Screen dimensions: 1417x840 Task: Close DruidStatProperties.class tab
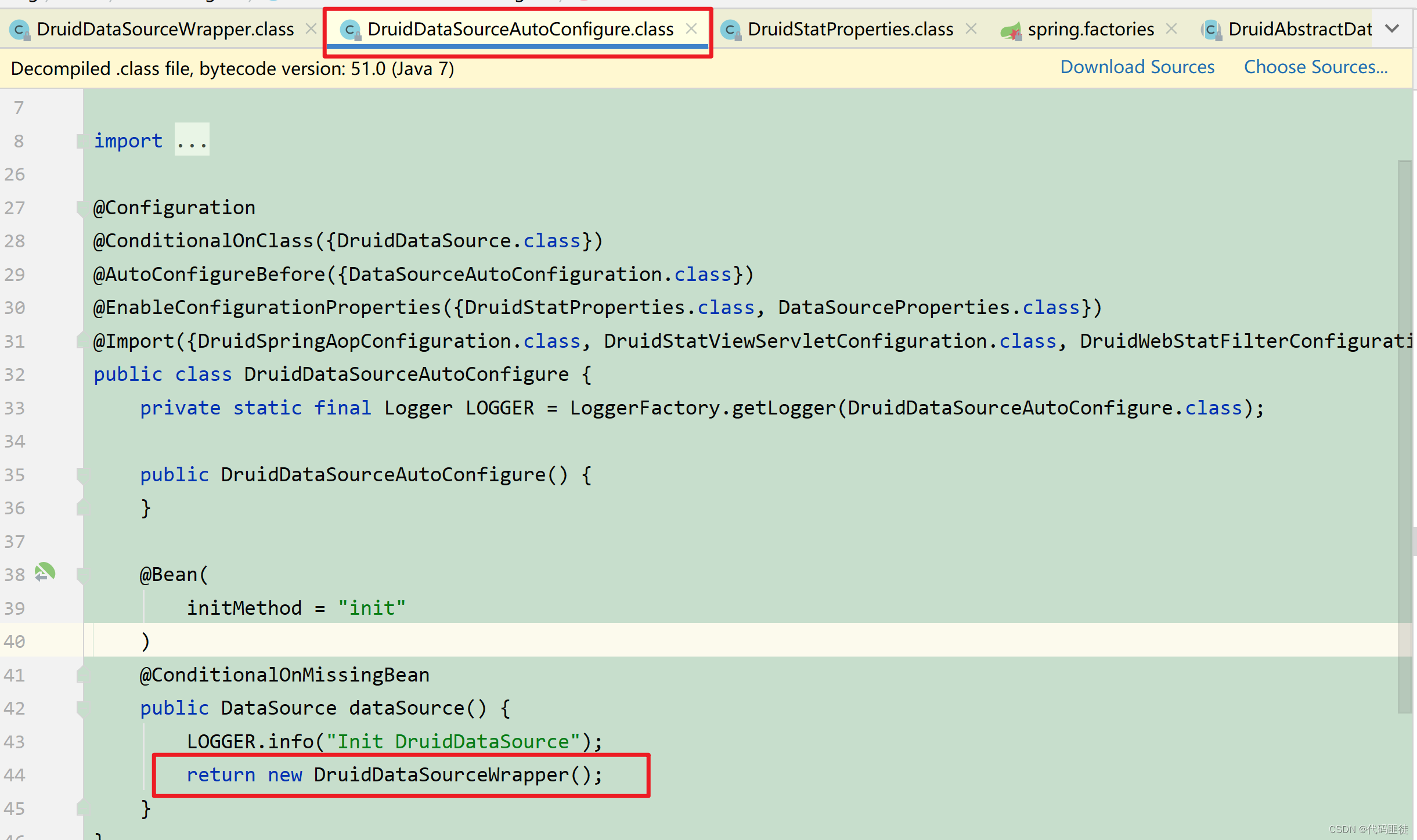(x=971, y=28)
